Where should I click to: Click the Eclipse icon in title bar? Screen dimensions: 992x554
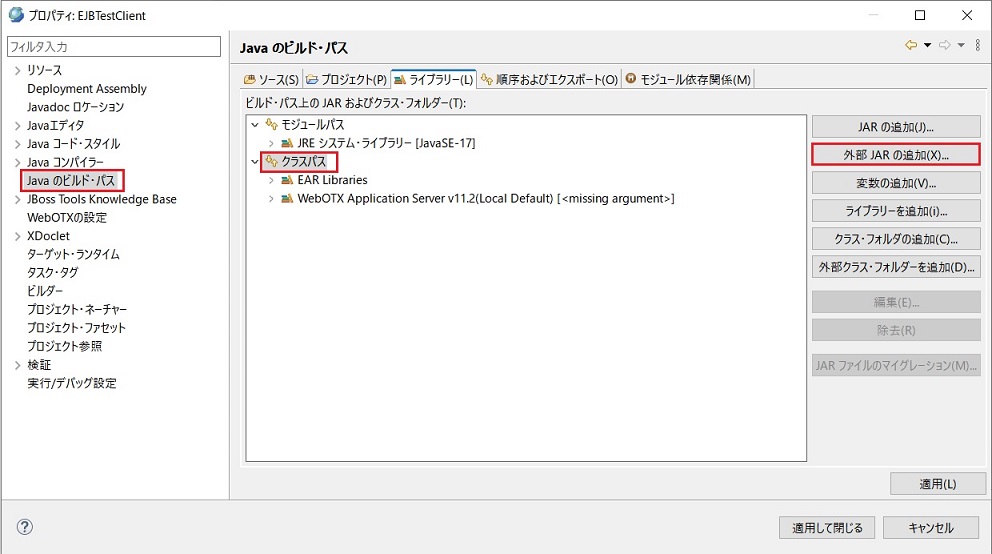16,15
